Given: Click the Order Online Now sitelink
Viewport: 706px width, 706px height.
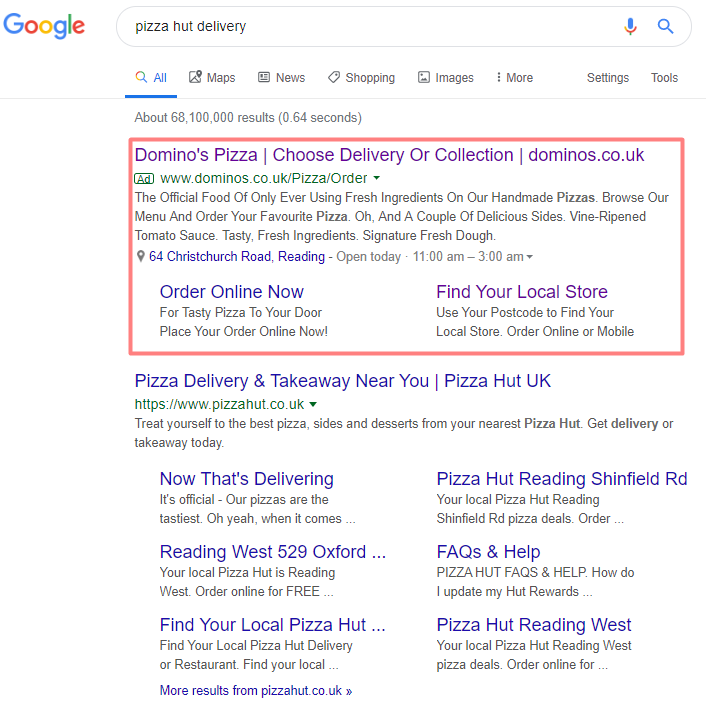Looking at the screenshot, I should (x=232, y=292).
